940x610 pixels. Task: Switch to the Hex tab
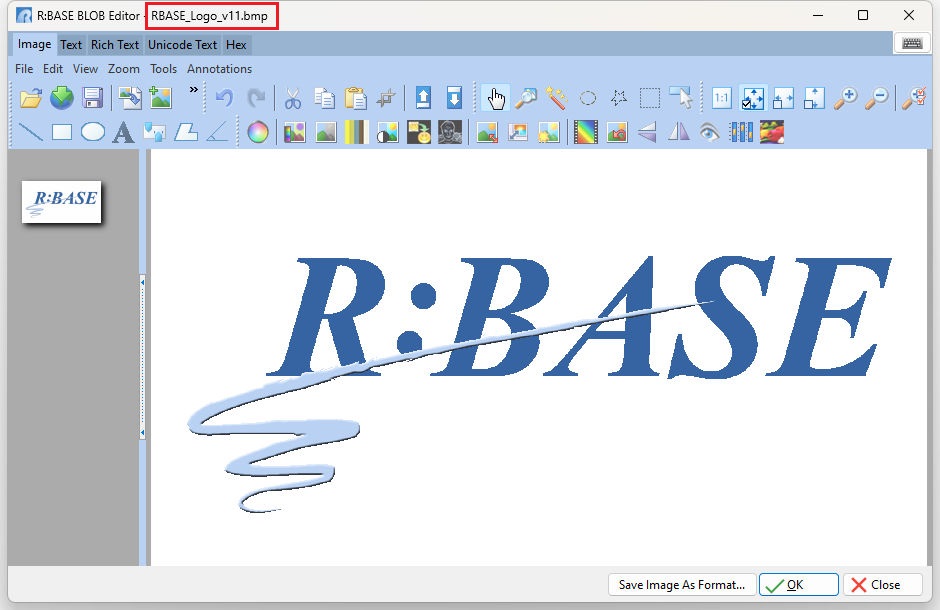coord(236,45)
